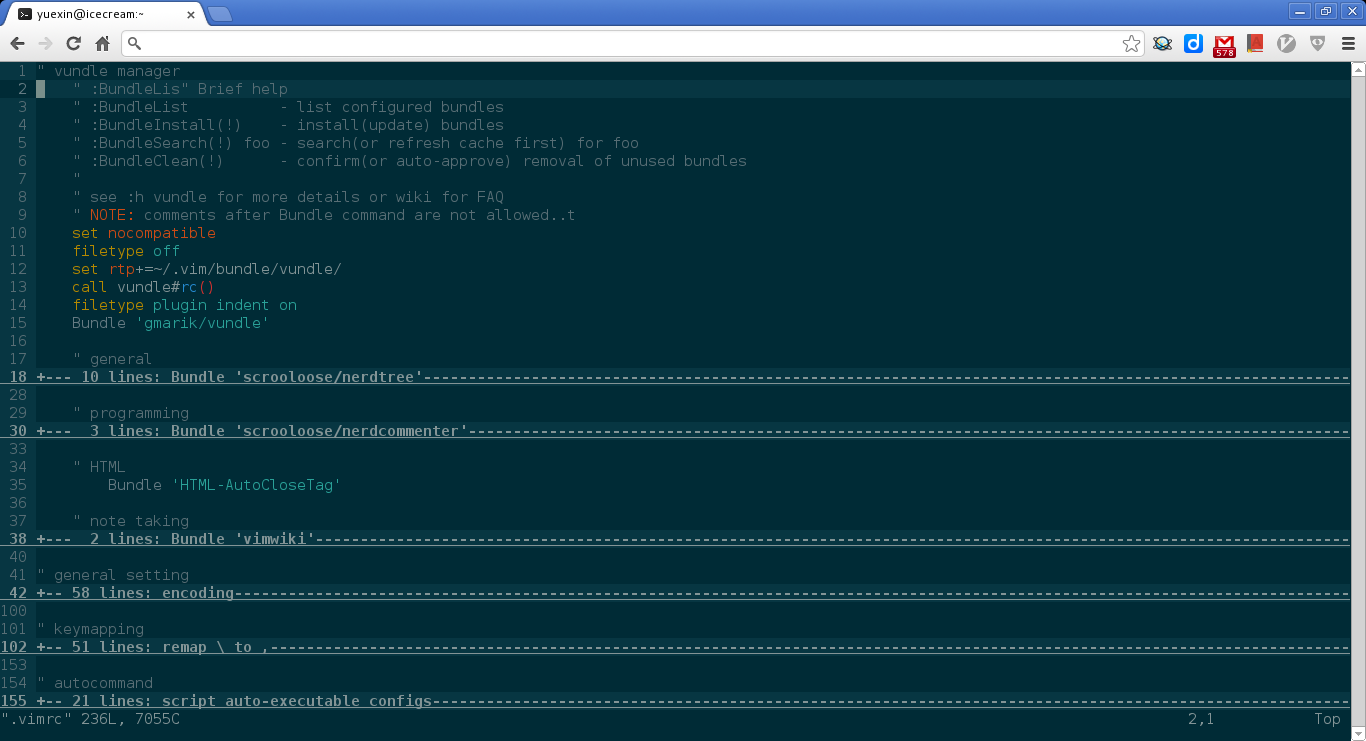This screenshot has width=1366, height=741.
Task: Click the ':BundleInstall(!)' comment line
Action: 288,125
